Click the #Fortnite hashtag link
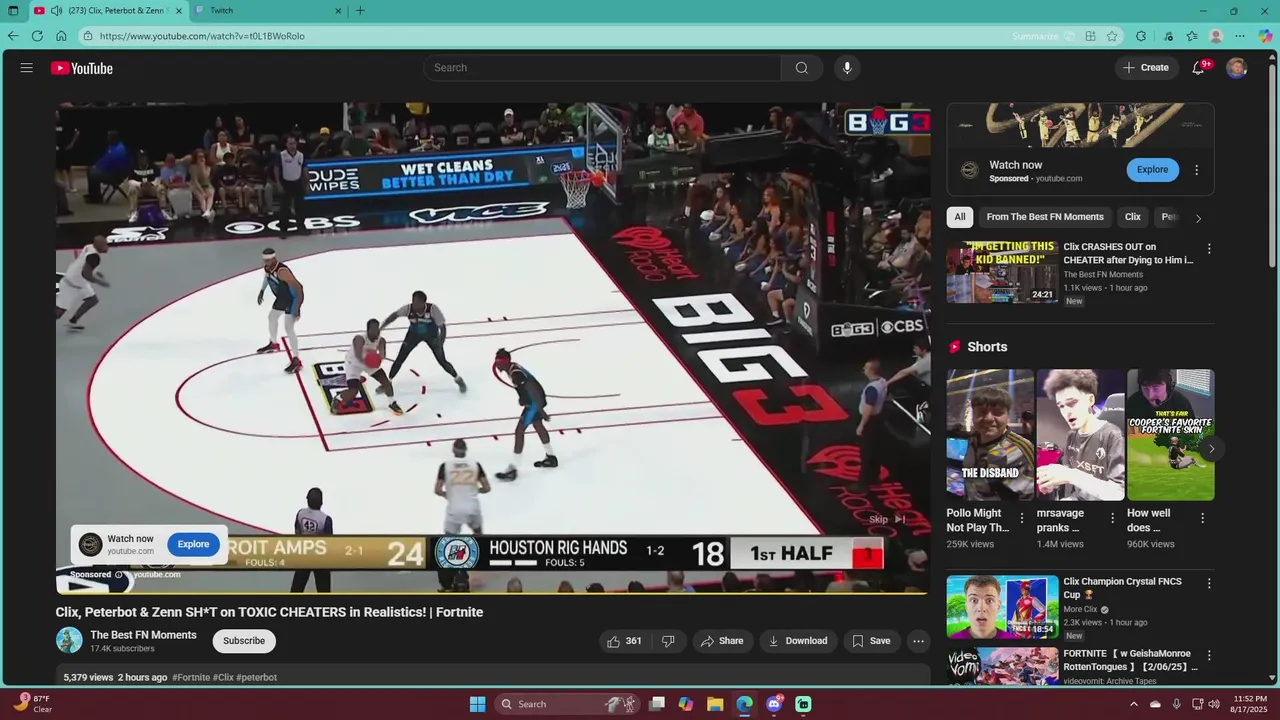1280x720 pixels. pyautogui.click(x=191, y=678)
